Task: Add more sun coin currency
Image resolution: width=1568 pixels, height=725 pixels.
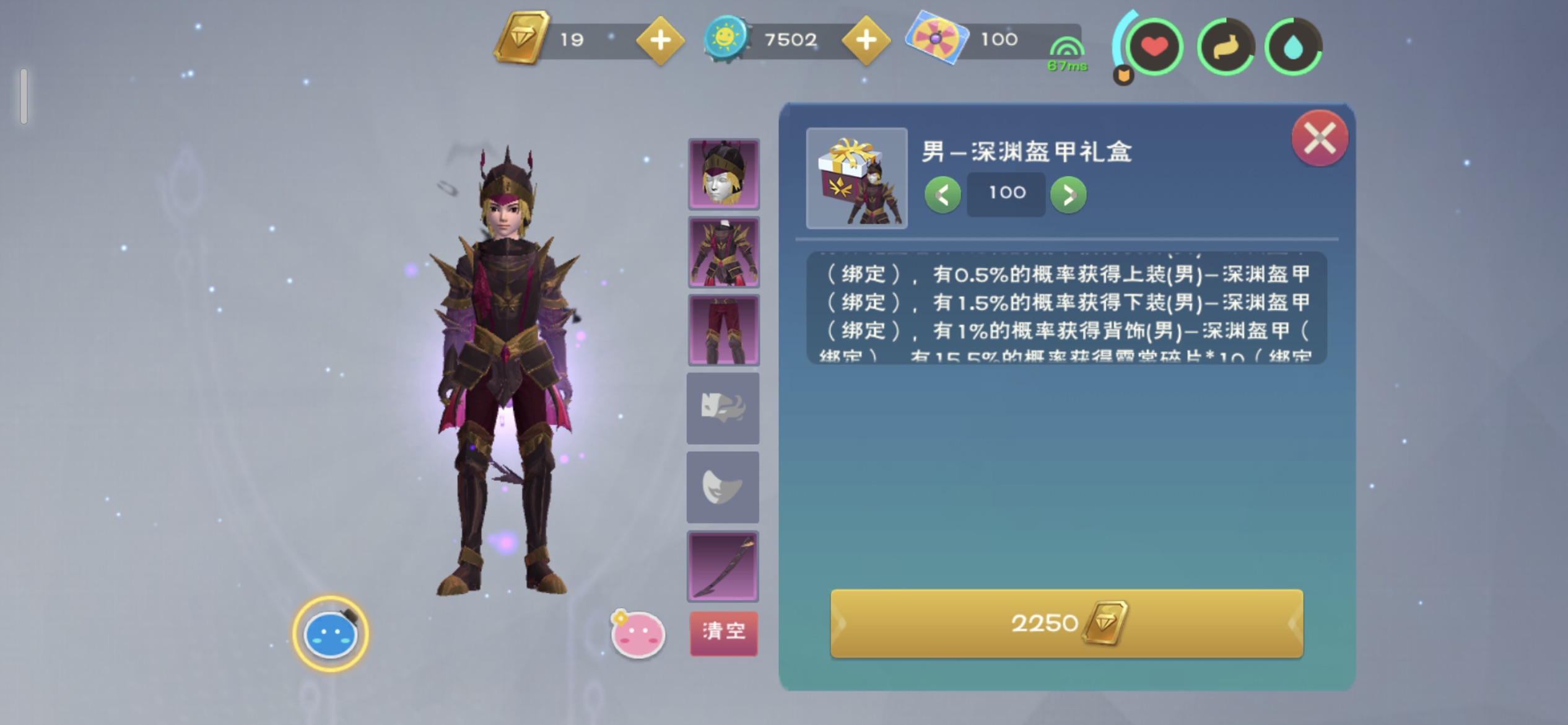Action: pyautogui.click(x=866, y=41)
